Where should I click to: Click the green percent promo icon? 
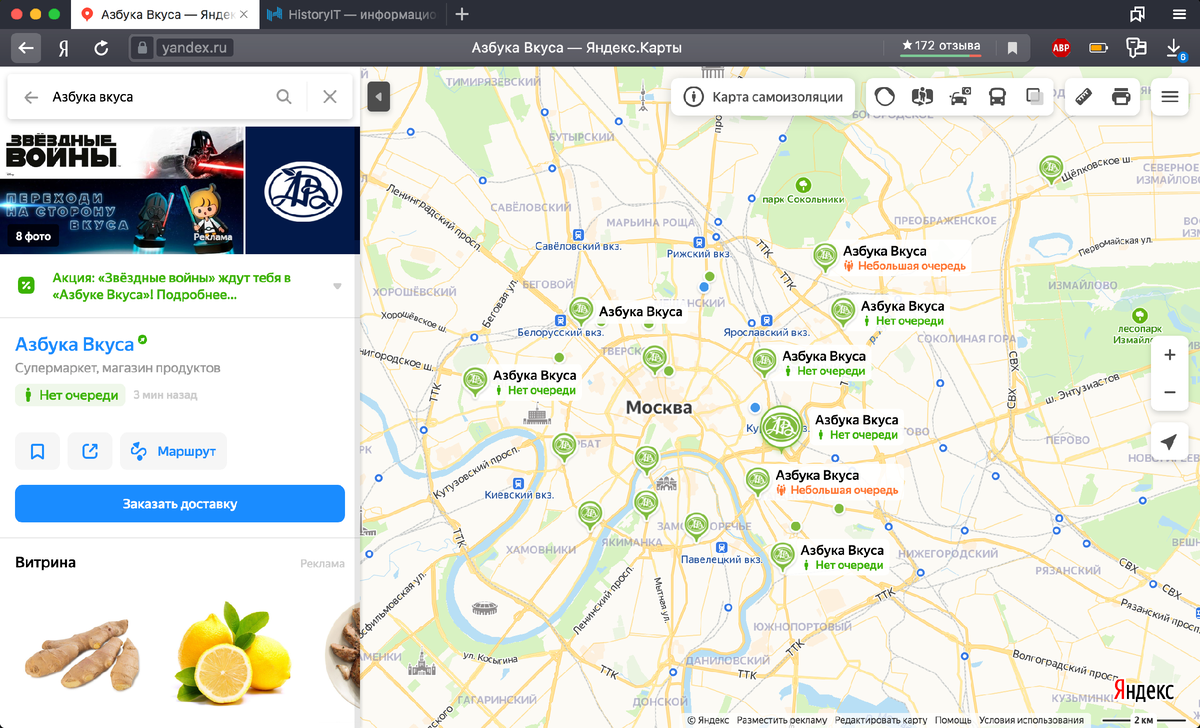click(26, 286)
